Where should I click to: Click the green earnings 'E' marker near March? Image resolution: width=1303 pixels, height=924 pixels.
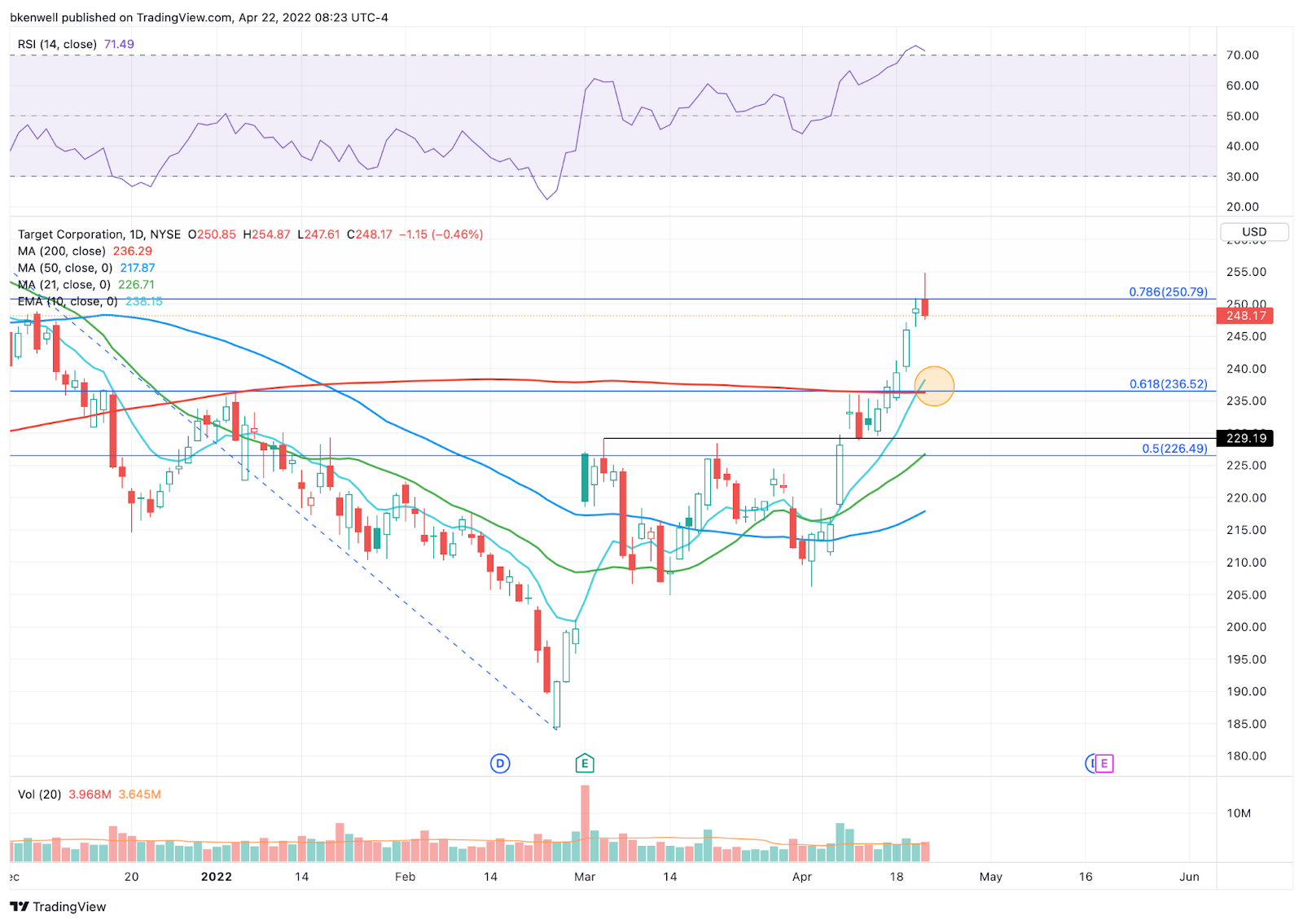[584, 764]
